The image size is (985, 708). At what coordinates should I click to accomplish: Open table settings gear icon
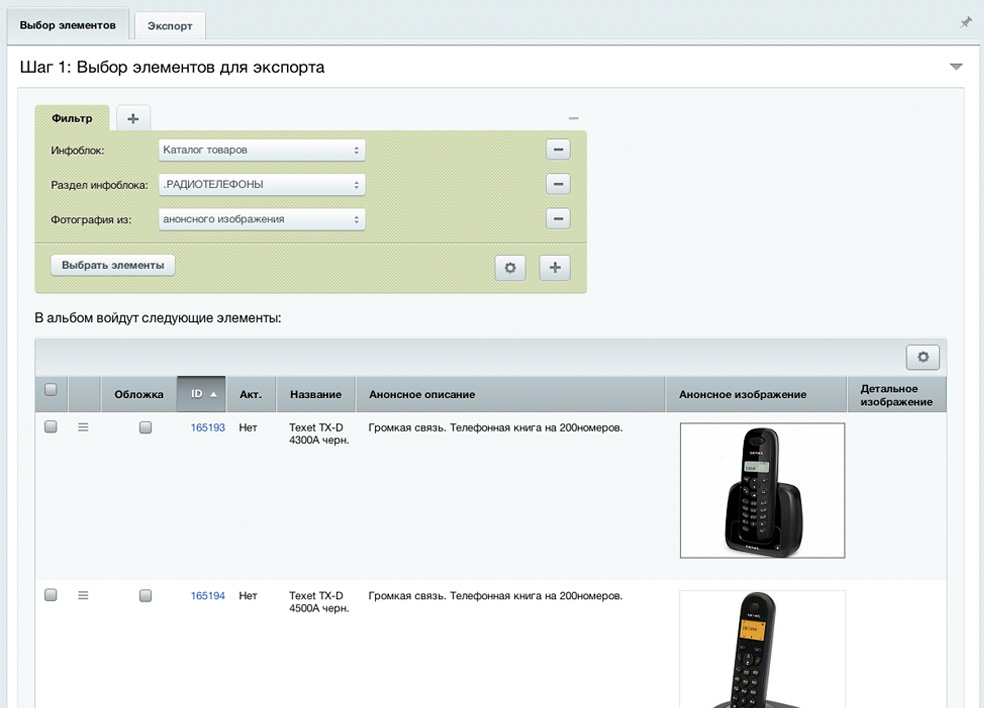coord(922,357)
